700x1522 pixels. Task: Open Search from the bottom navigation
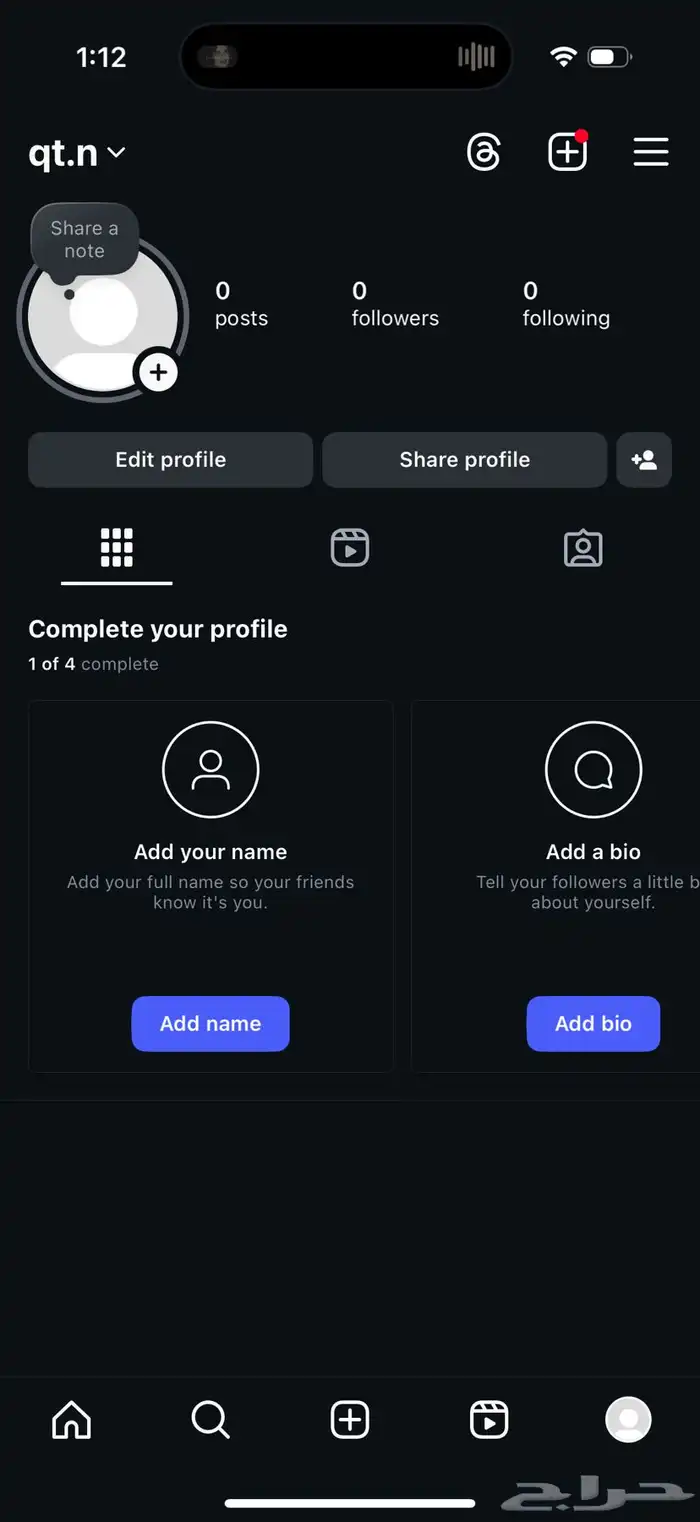coord(210,1419)
